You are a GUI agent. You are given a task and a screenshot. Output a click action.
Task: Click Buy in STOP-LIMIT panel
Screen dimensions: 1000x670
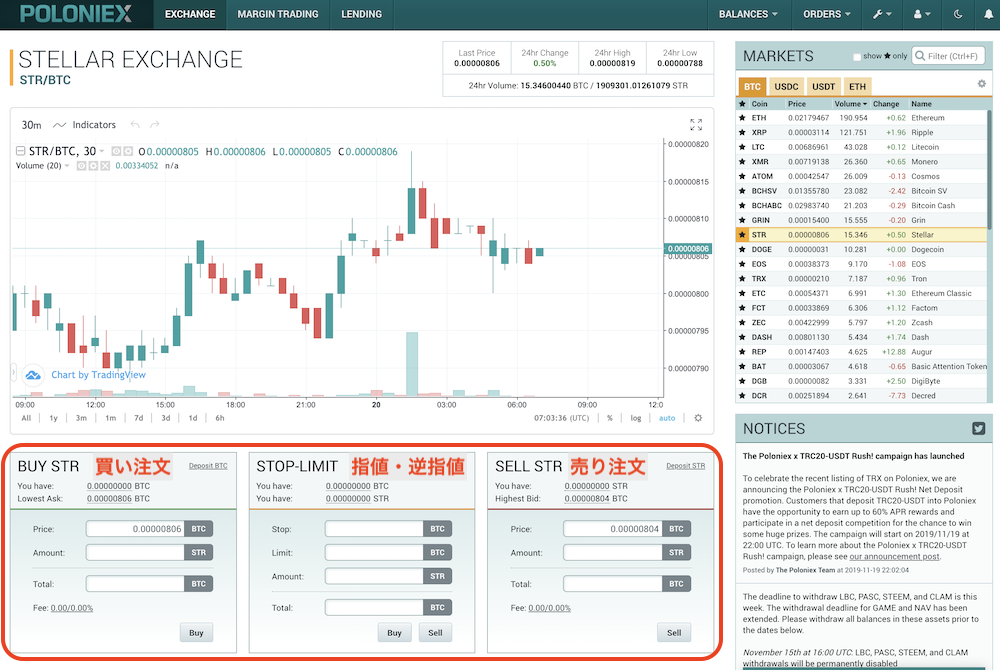point(394,632)
